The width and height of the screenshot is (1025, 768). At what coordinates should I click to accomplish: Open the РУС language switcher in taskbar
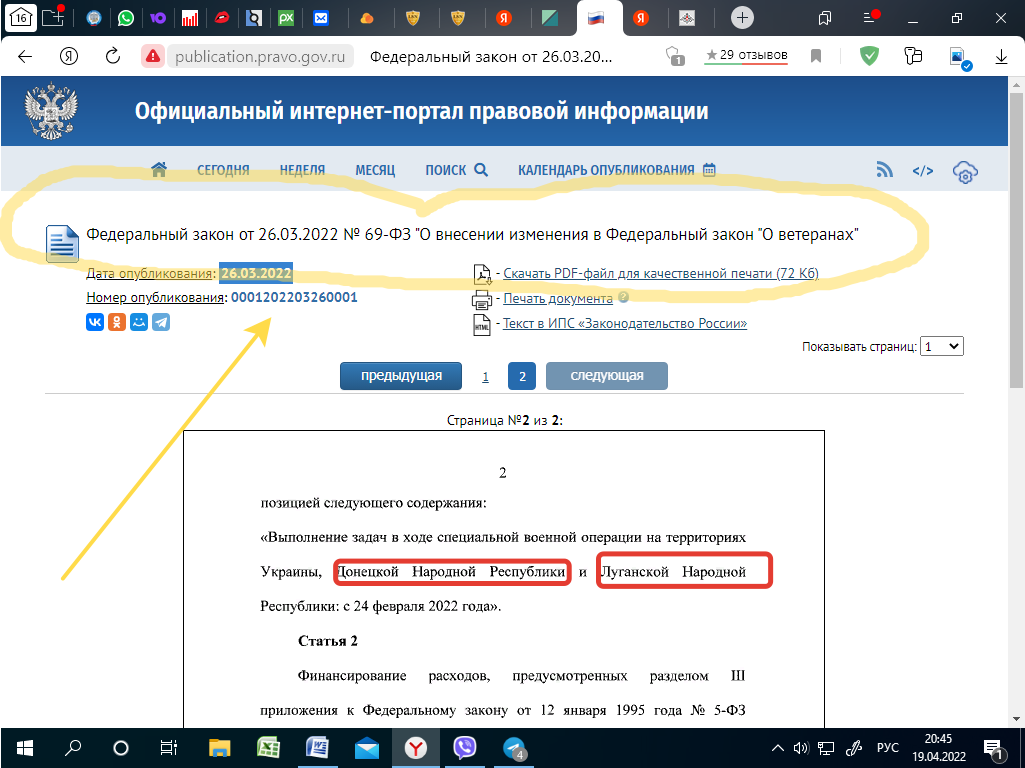[888, 747]
